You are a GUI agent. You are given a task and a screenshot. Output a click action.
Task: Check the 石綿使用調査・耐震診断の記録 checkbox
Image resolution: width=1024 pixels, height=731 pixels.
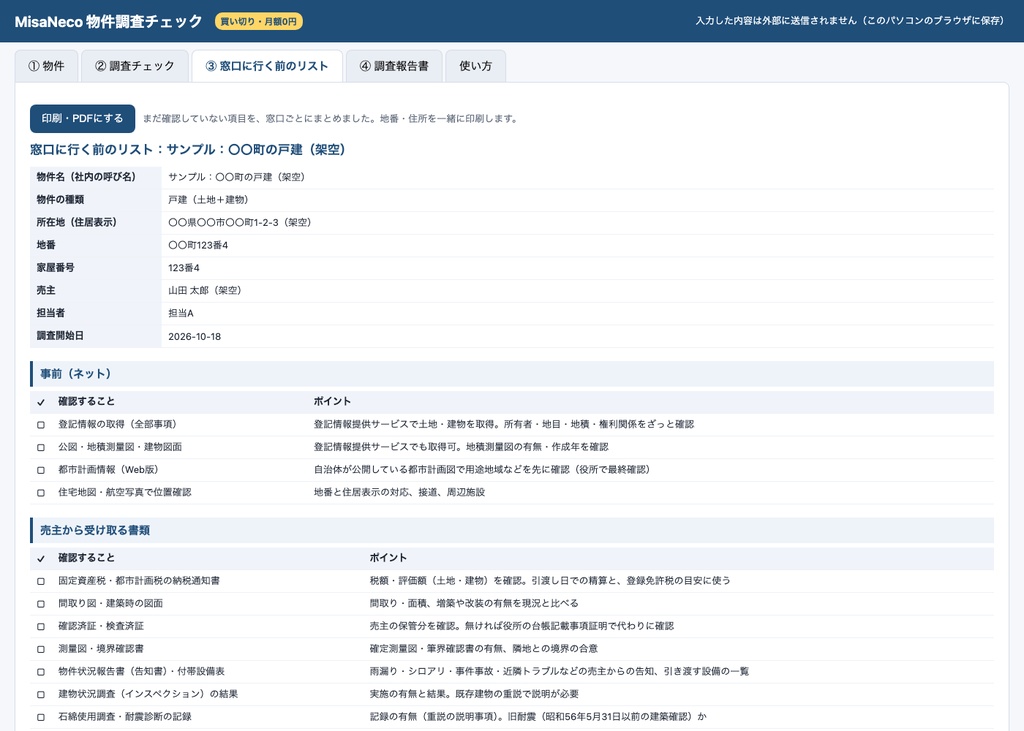click(41, 717)
